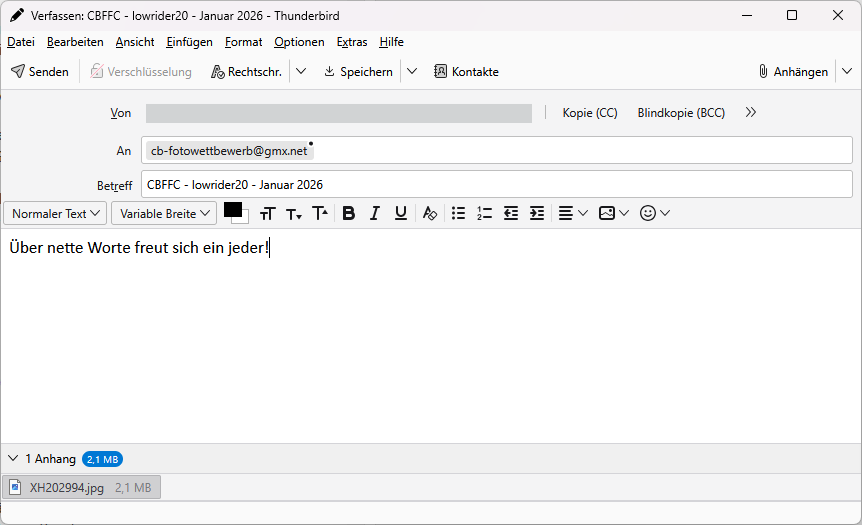862x525 pixels.
Task: Pick the black text color swatch
Action: point(233,209)
